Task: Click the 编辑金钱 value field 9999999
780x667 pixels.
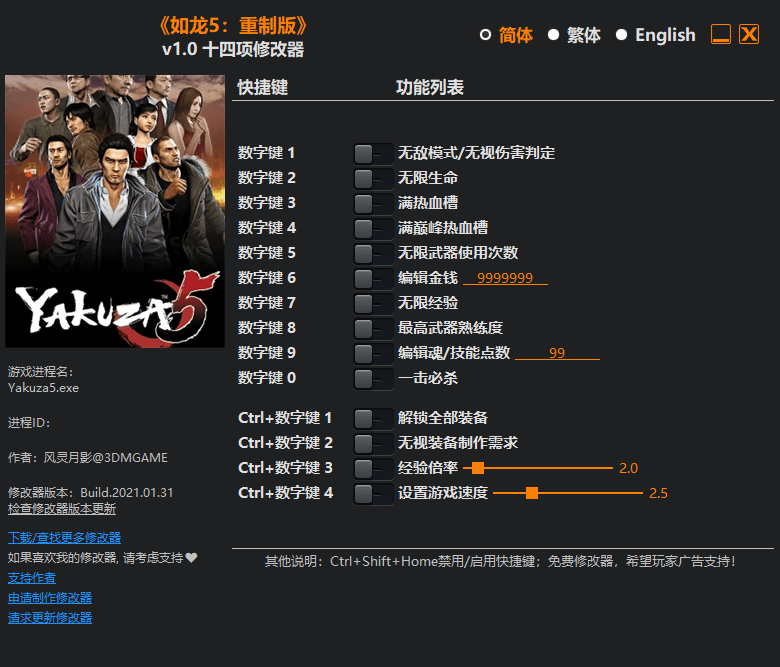Action: point(505,278)
